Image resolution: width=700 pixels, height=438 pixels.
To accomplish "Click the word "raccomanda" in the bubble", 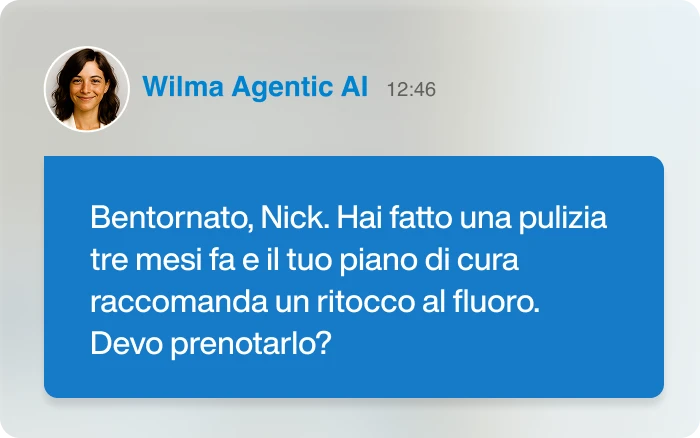I will click(179, 302).
